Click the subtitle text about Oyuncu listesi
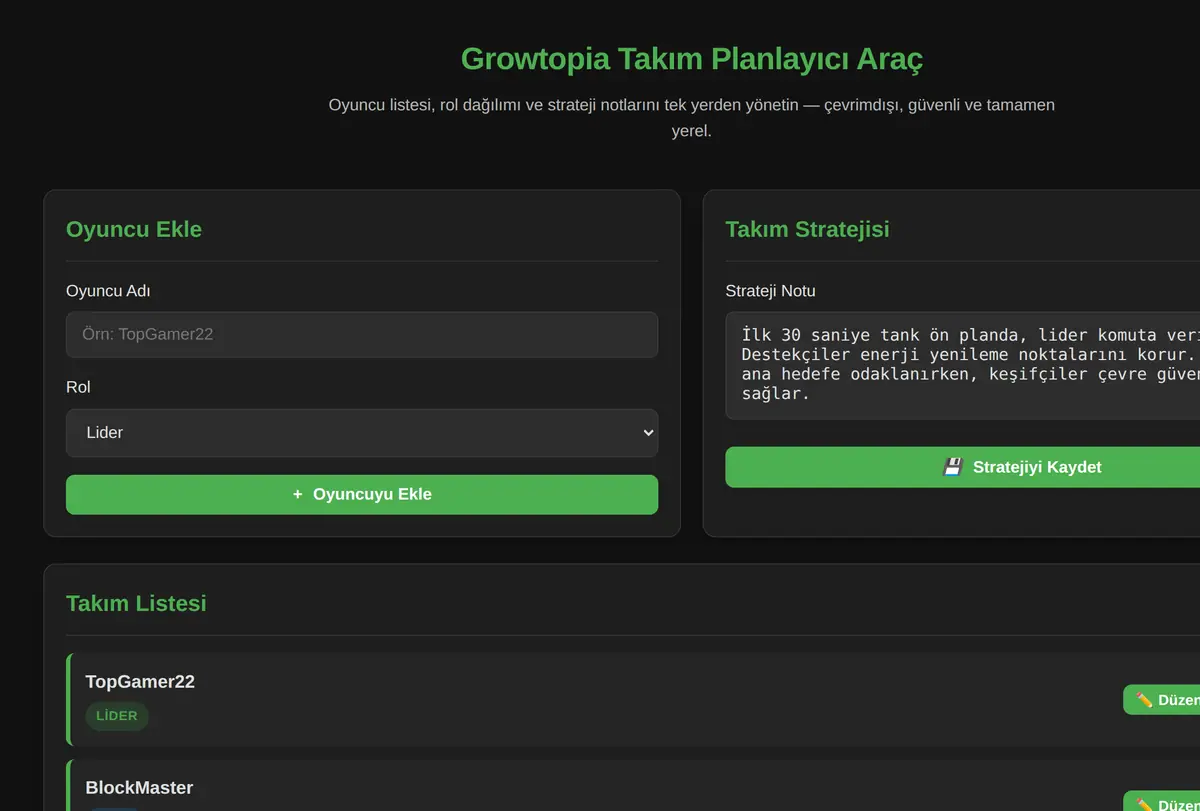This screenshot has width=1200, height=811. pyautogui.click(x=692, y=118)
